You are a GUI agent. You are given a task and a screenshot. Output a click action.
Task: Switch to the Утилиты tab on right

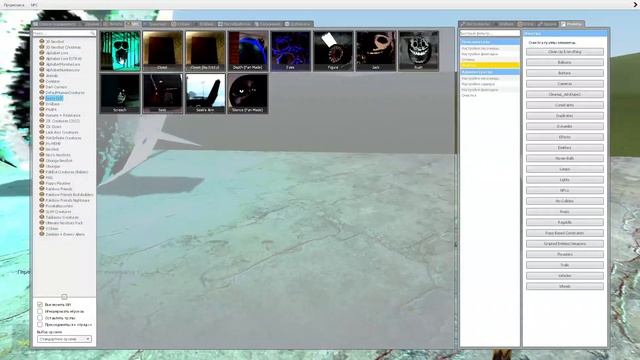pyautogui.click(x=571, y=24)
